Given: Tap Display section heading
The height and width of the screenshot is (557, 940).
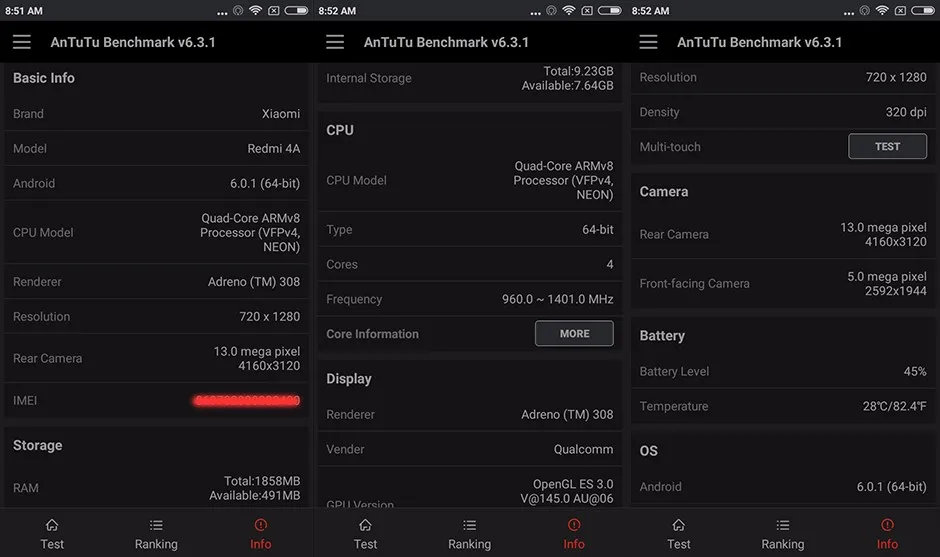Looking at the screenshot, I should point(349,379).
